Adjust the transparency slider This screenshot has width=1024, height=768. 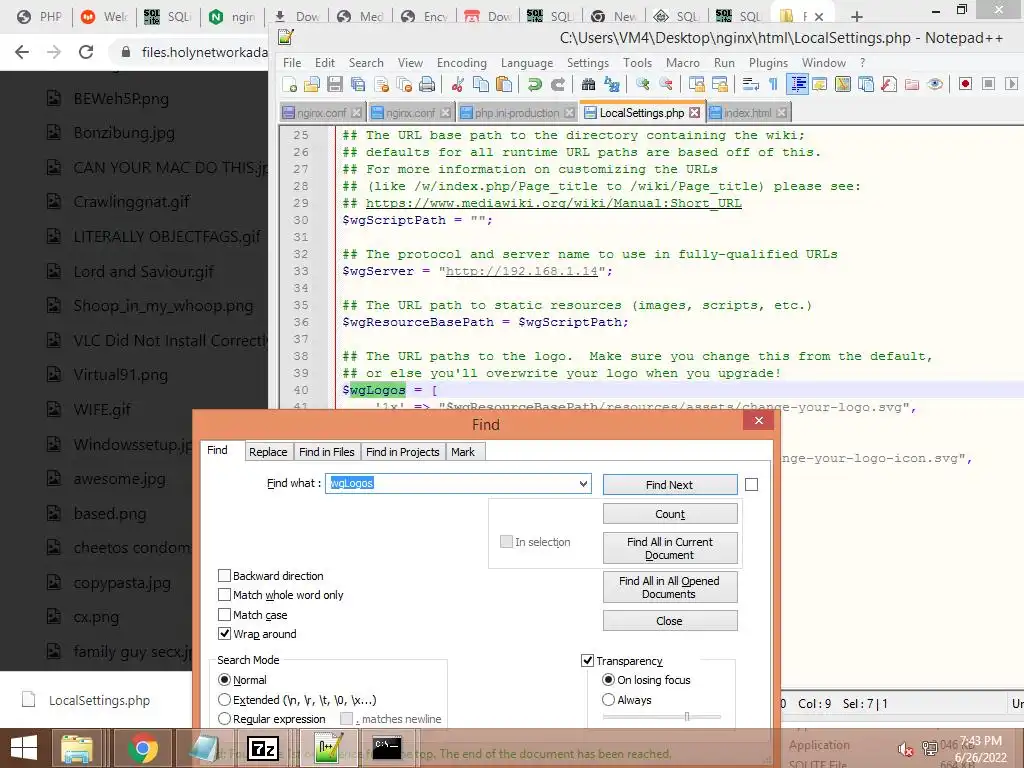coord(687,716)
